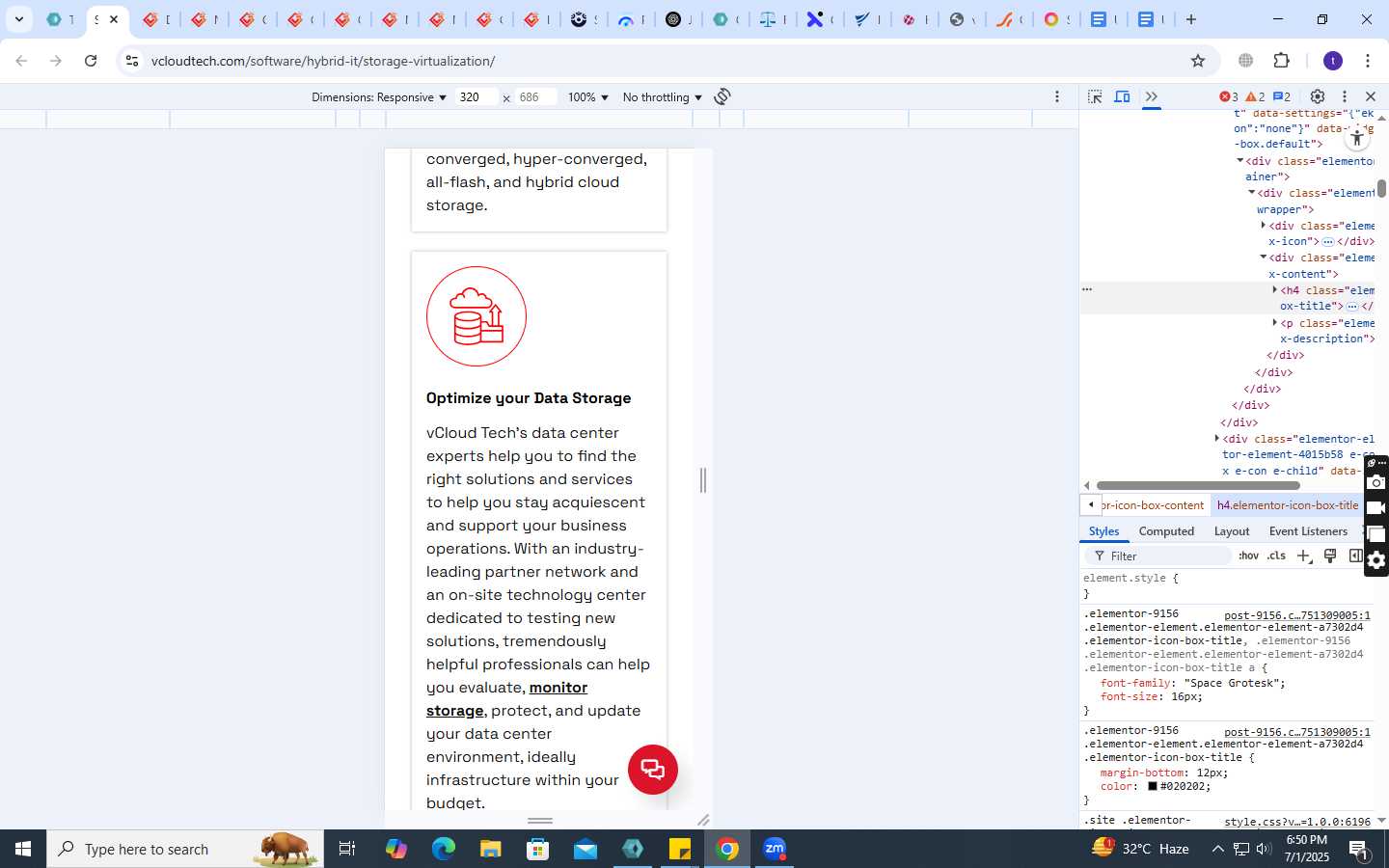Viewport: 1389px width, 868px height.
Task: Click the rotate screen orientation icon
Action: click(722, 96)
